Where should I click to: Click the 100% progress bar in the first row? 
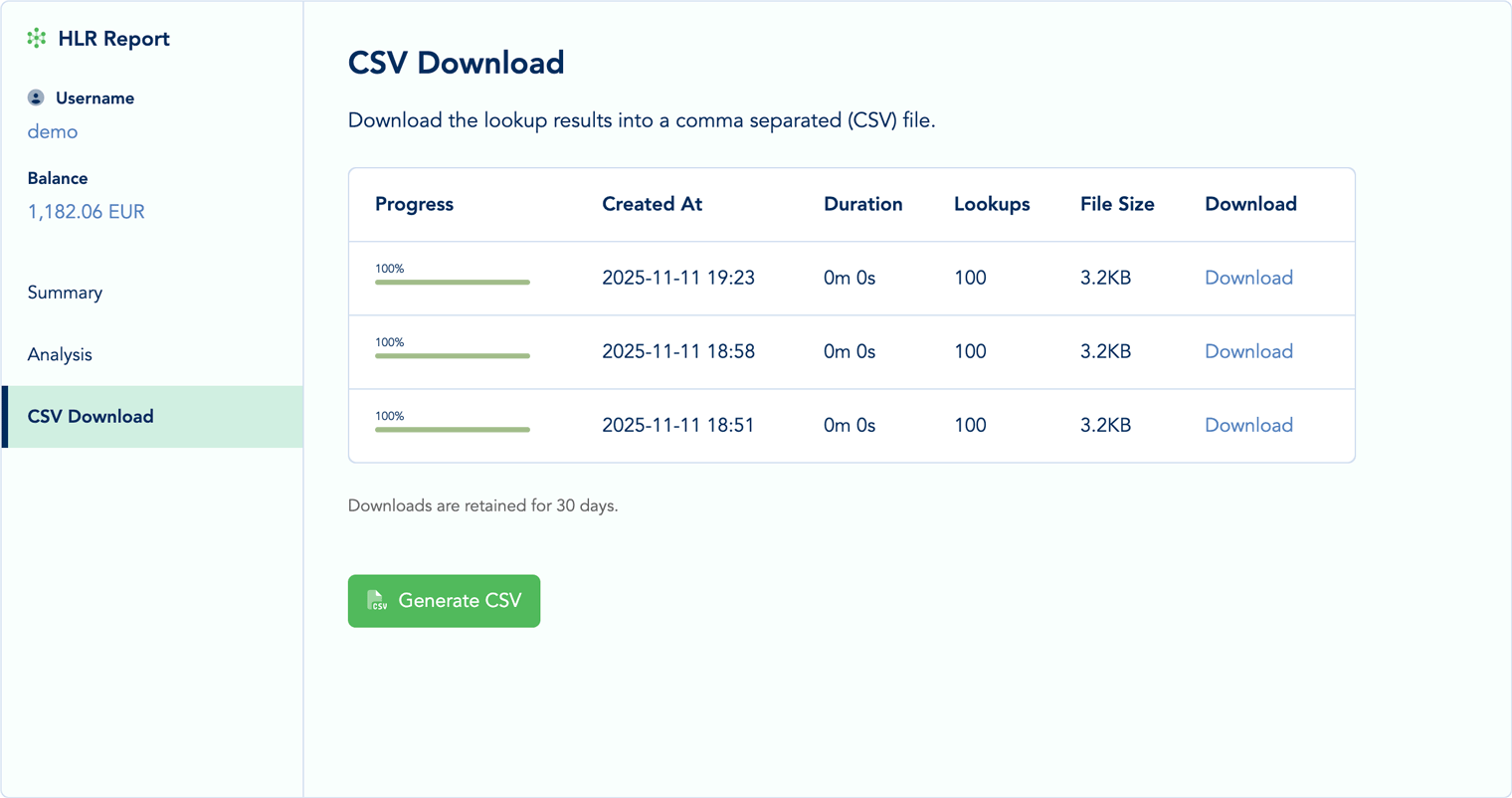(x=453, y=282)
